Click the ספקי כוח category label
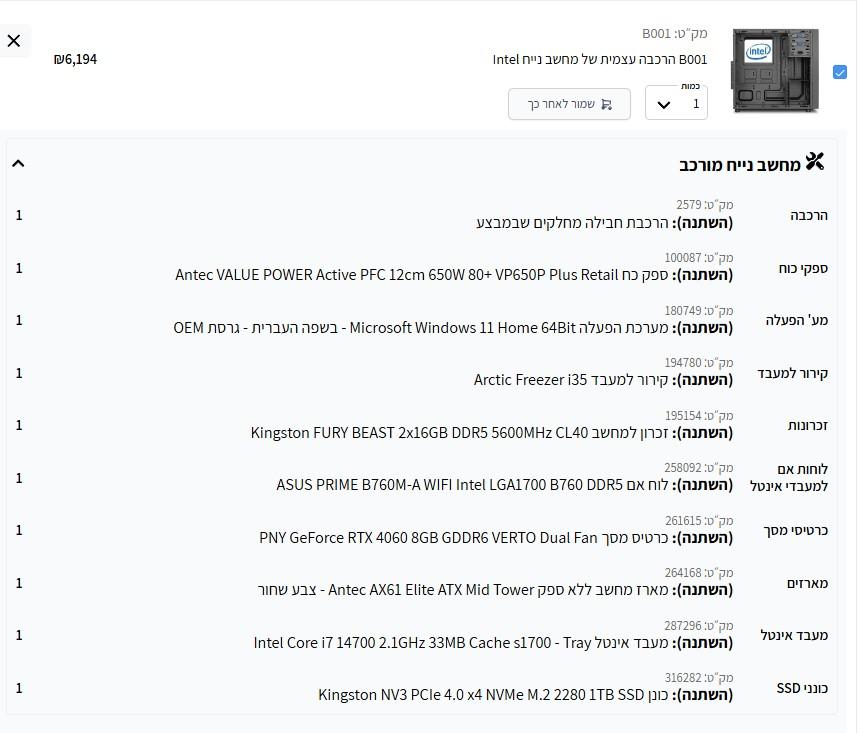Image resolution: width=866 pixels, height=733 pixels. (803, 268)
